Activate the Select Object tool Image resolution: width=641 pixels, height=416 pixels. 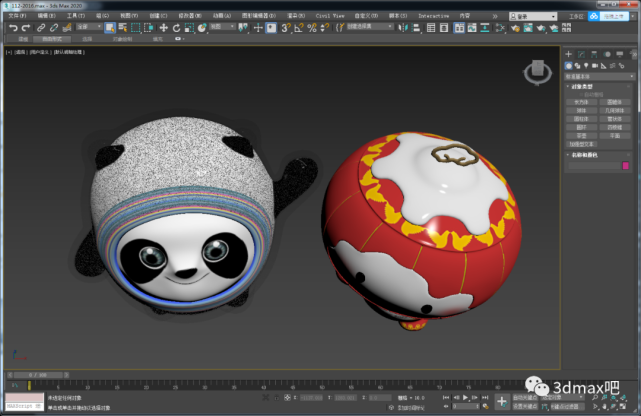[x=110, y=28]
